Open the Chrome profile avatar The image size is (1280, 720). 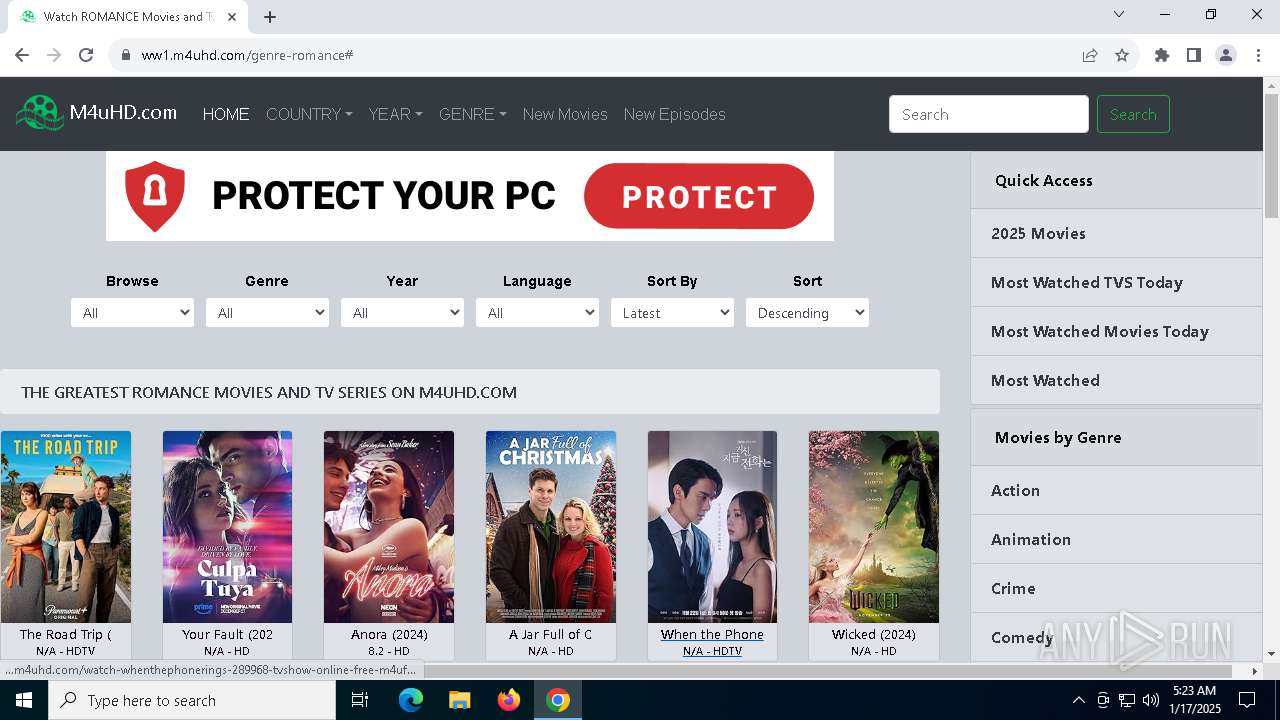pyautogui.click(x=1226, y=55)
